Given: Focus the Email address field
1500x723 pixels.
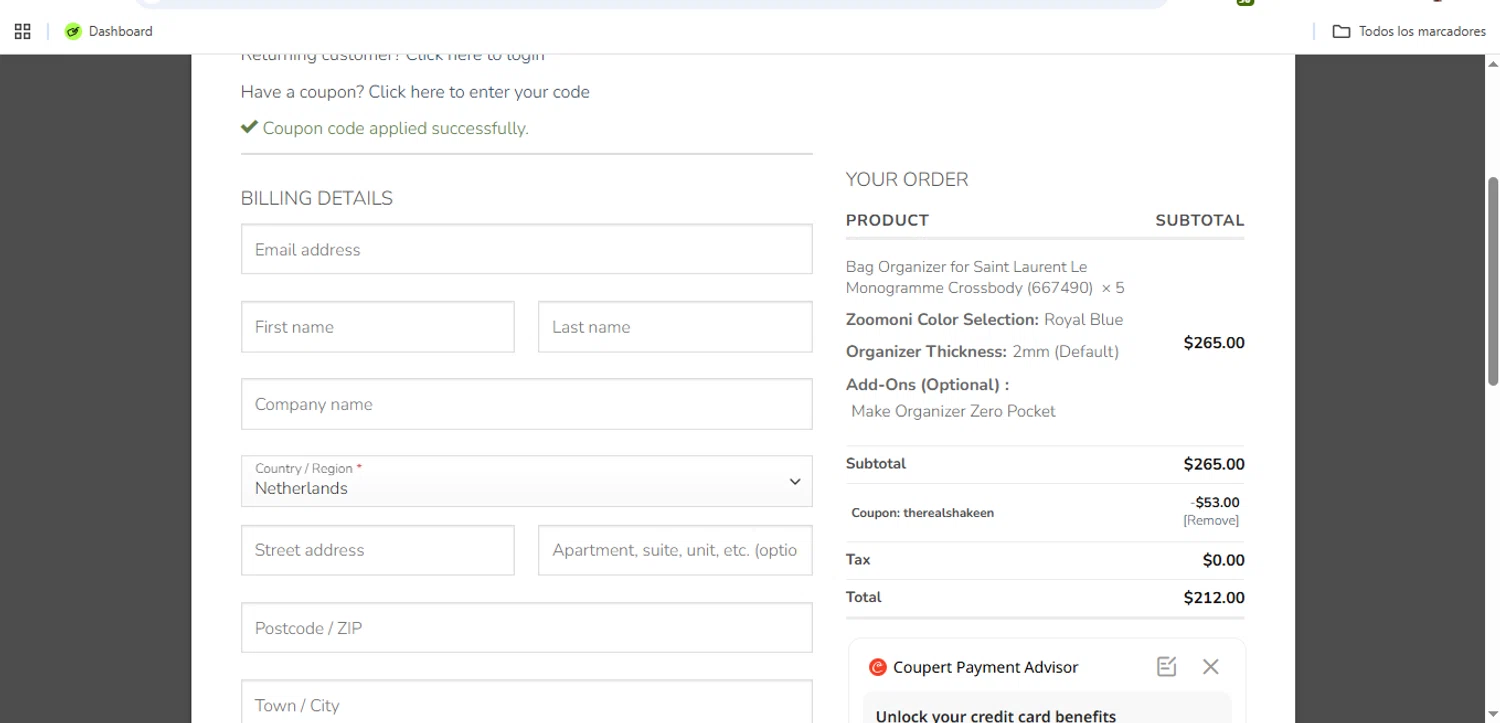Looking at the screenshot, I should [526, 249].
